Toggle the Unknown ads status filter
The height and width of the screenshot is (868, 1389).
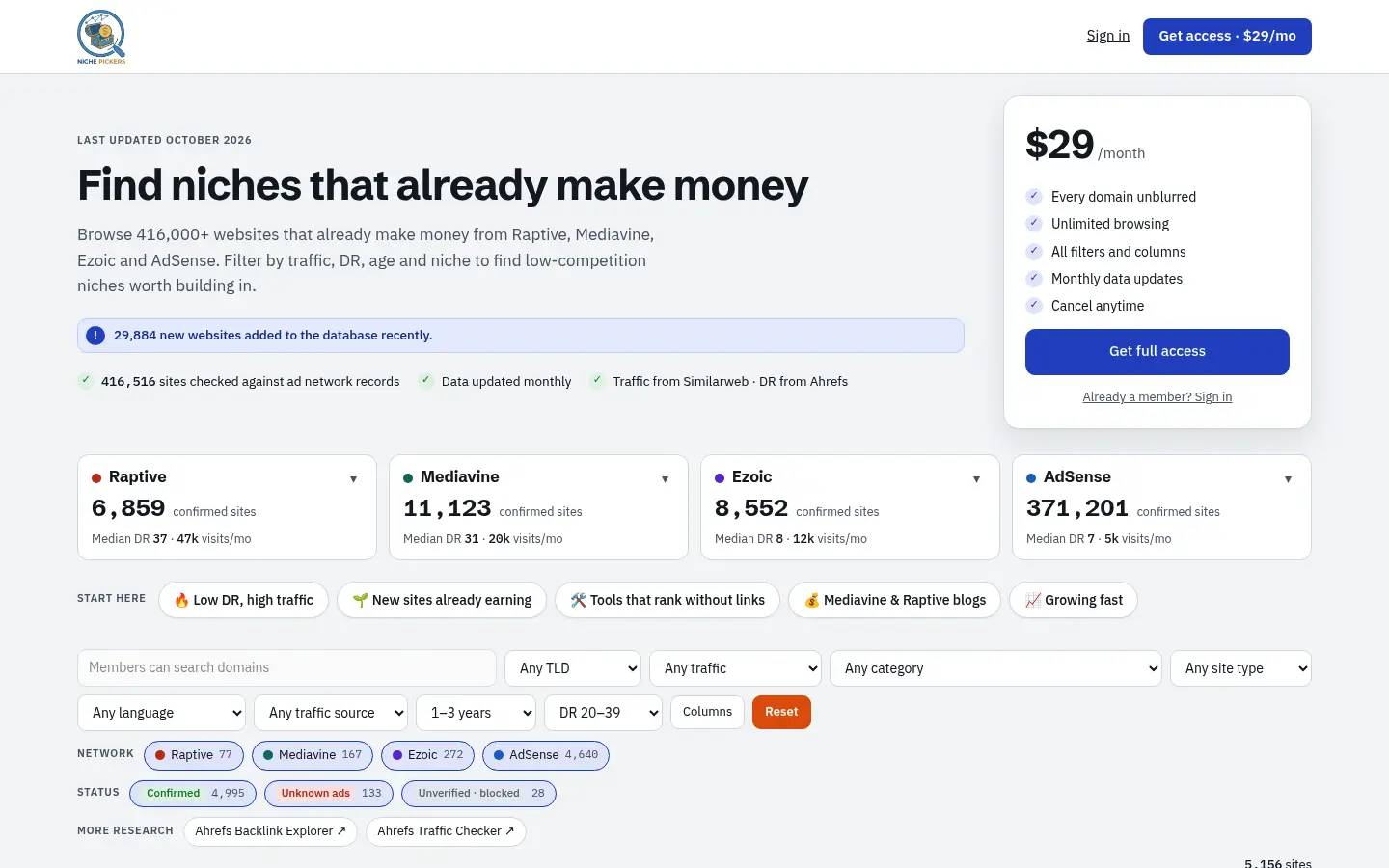pos(329,794)
